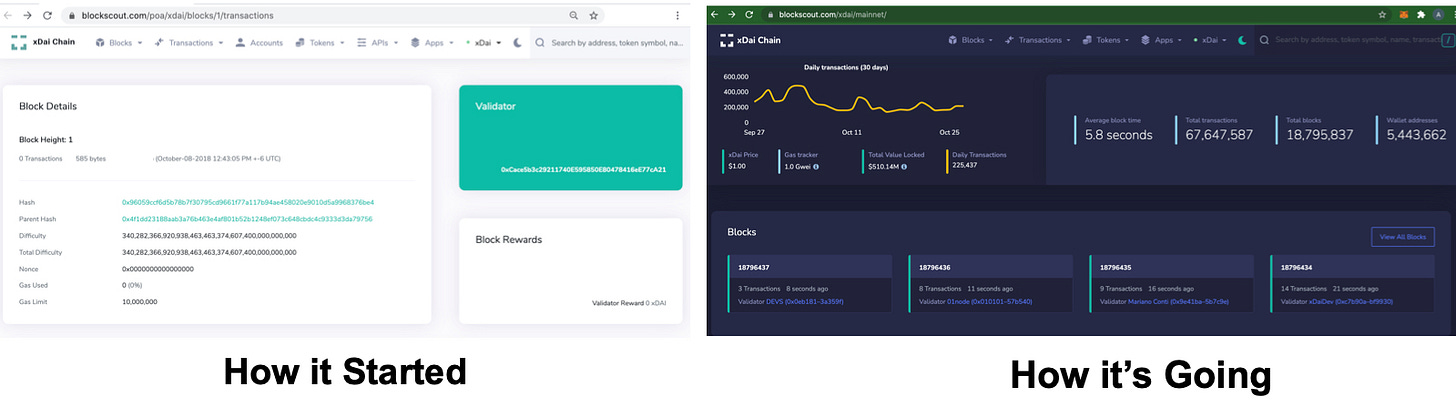Open the browser profile avatar 'A'
This screenshot has height=407, width=1456.
tap(1440, 15)
